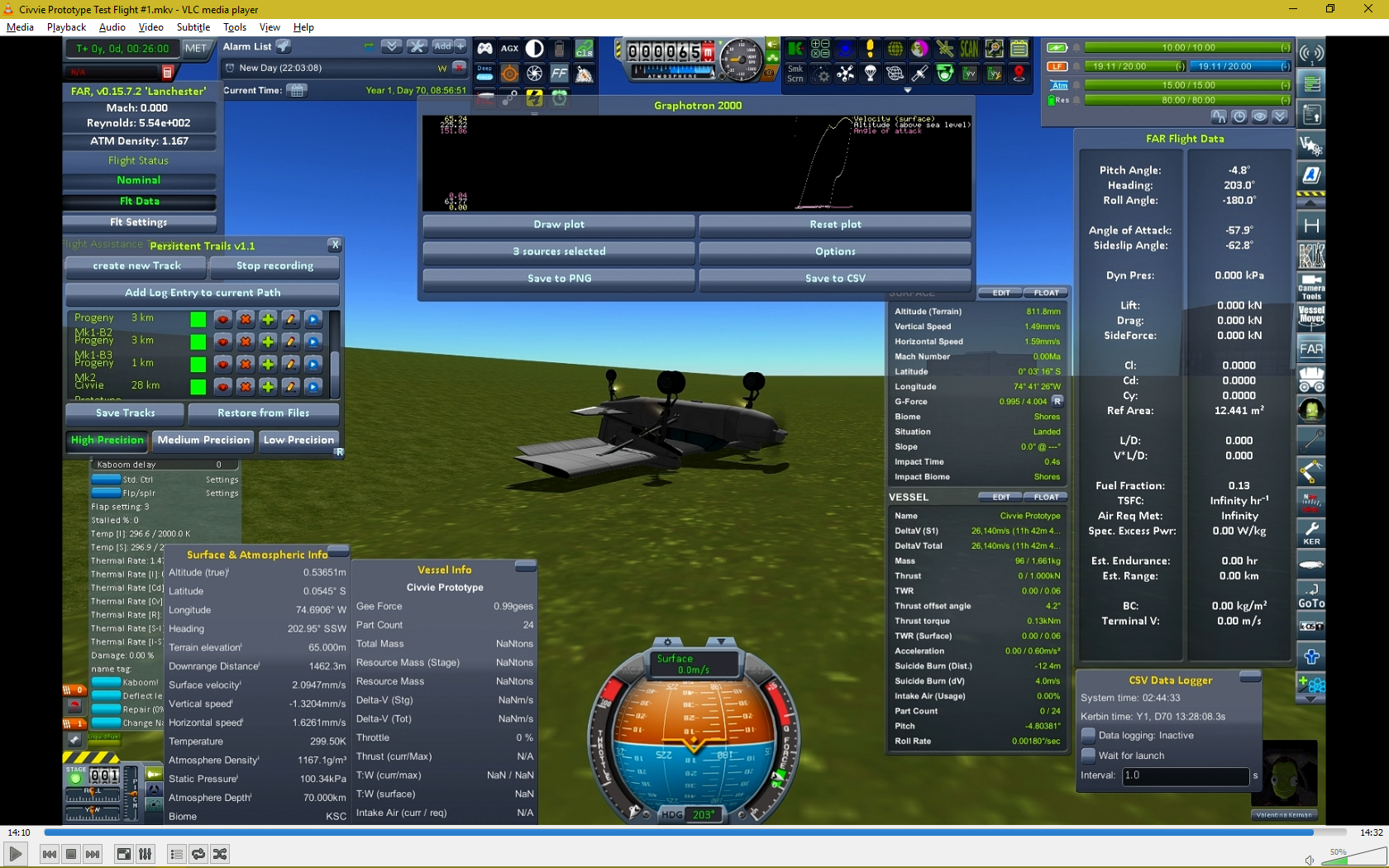Screen dimensions: 1389x868
Task: Collapse Surface & Atmospheric Info panel
Action: (x=338, y=551)
